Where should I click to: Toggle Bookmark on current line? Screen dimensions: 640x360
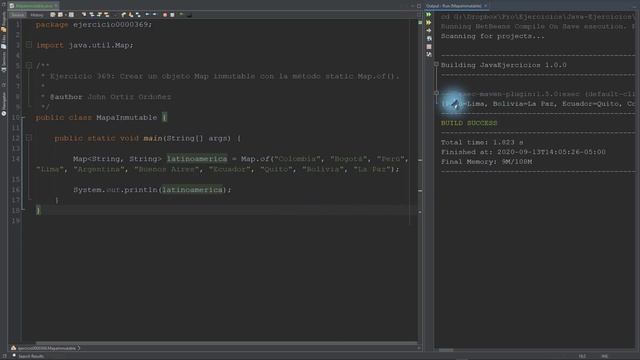(138, 15)
